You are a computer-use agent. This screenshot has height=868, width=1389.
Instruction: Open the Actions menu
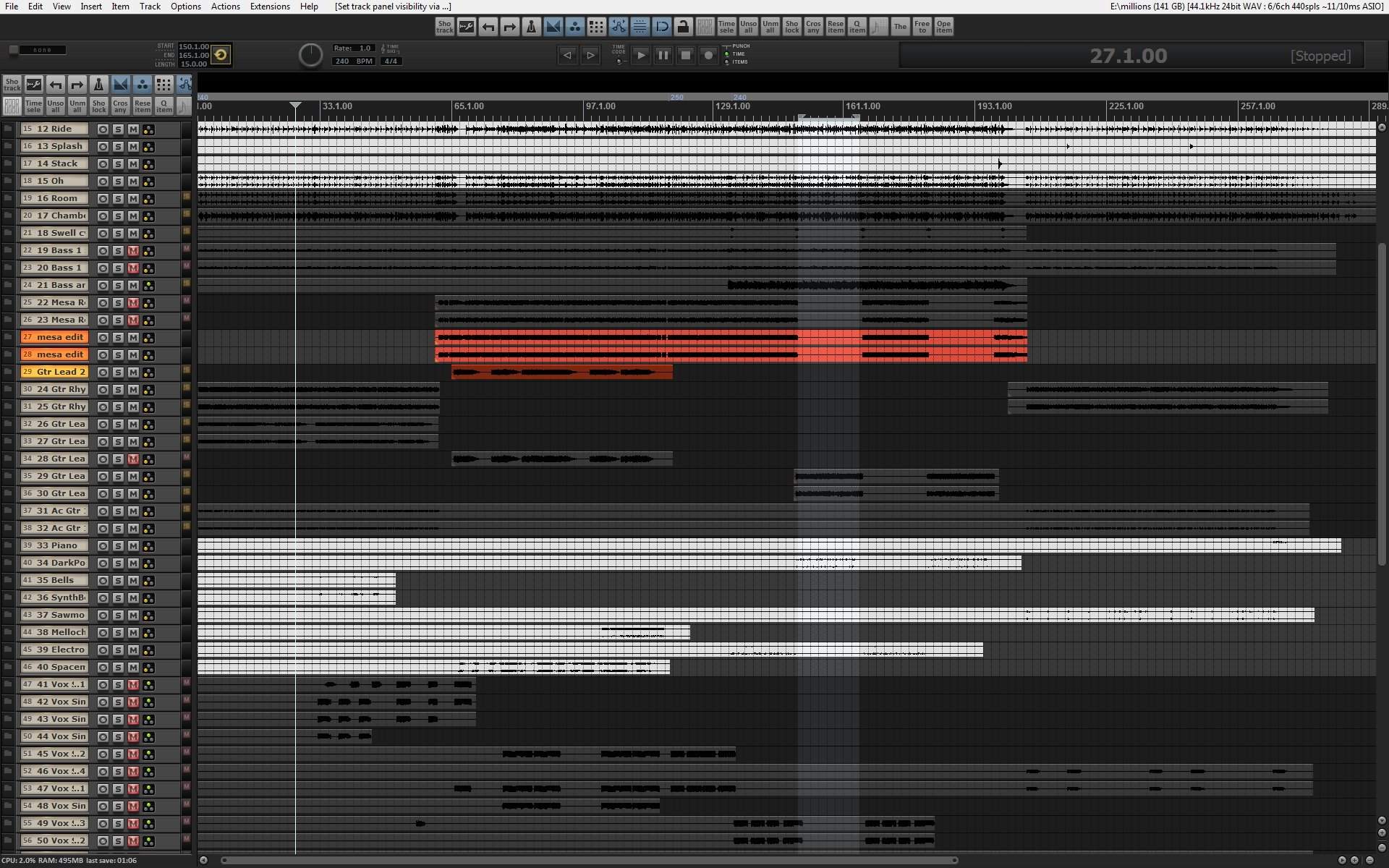click(225, 7)
